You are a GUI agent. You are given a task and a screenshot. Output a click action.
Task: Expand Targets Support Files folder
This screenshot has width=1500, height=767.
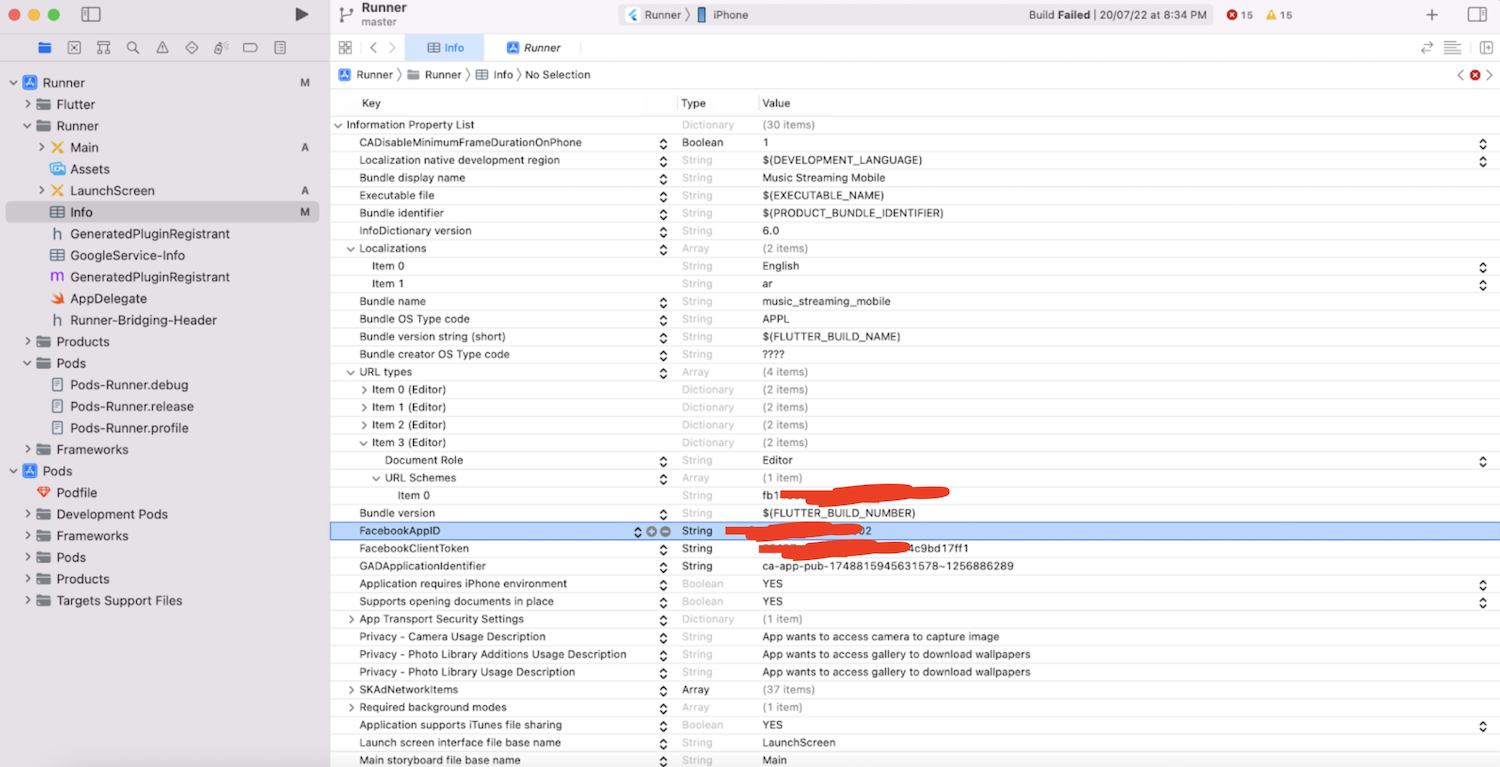(28, 600)
